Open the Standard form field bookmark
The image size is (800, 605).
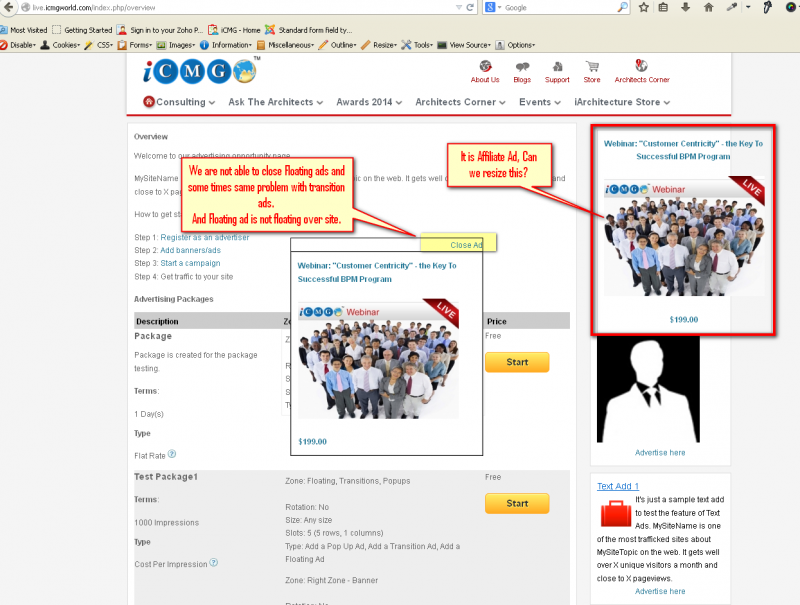308,30
